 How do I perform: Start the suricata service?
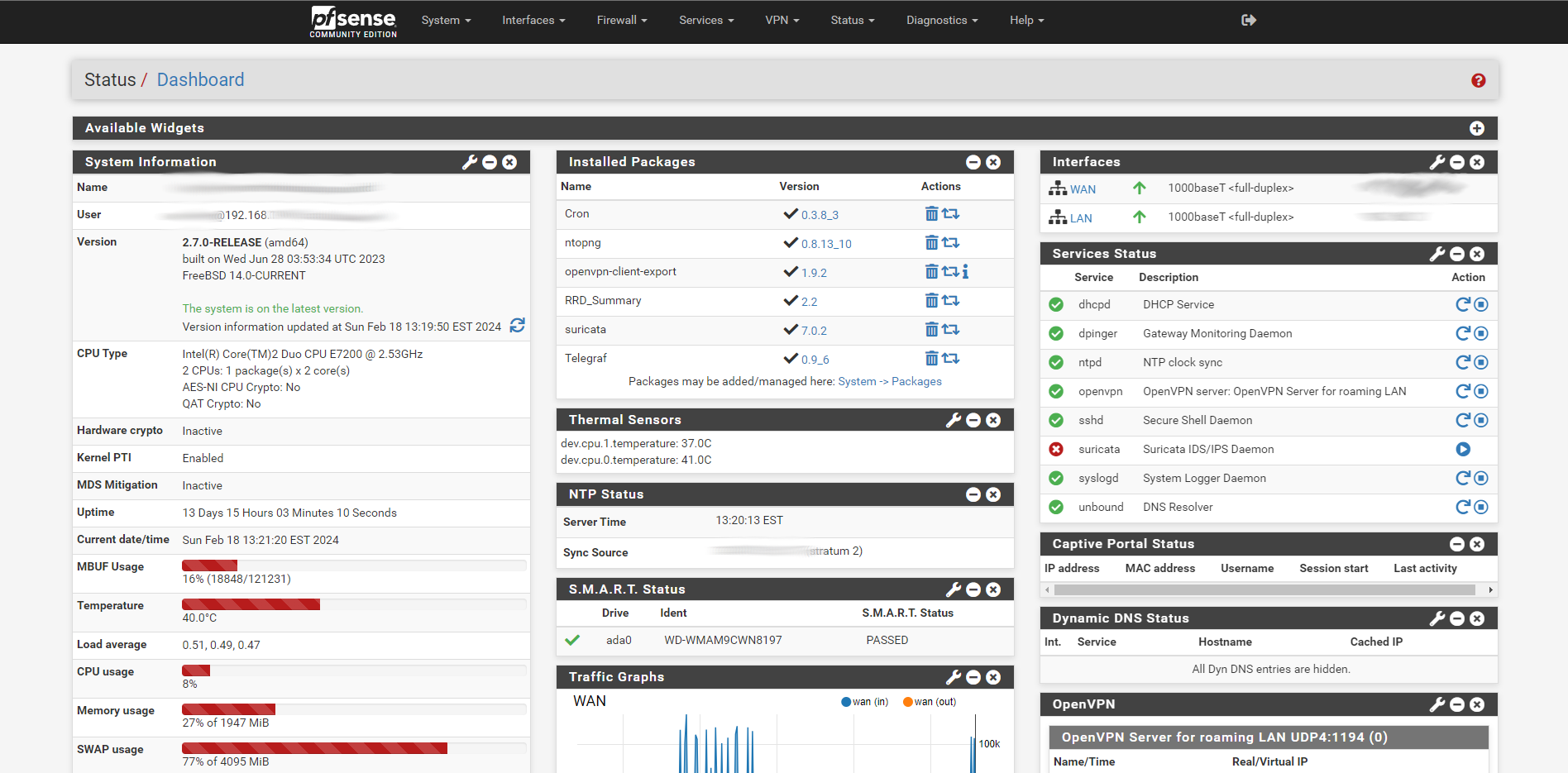pyautogui.click(x=1463, y=449)
